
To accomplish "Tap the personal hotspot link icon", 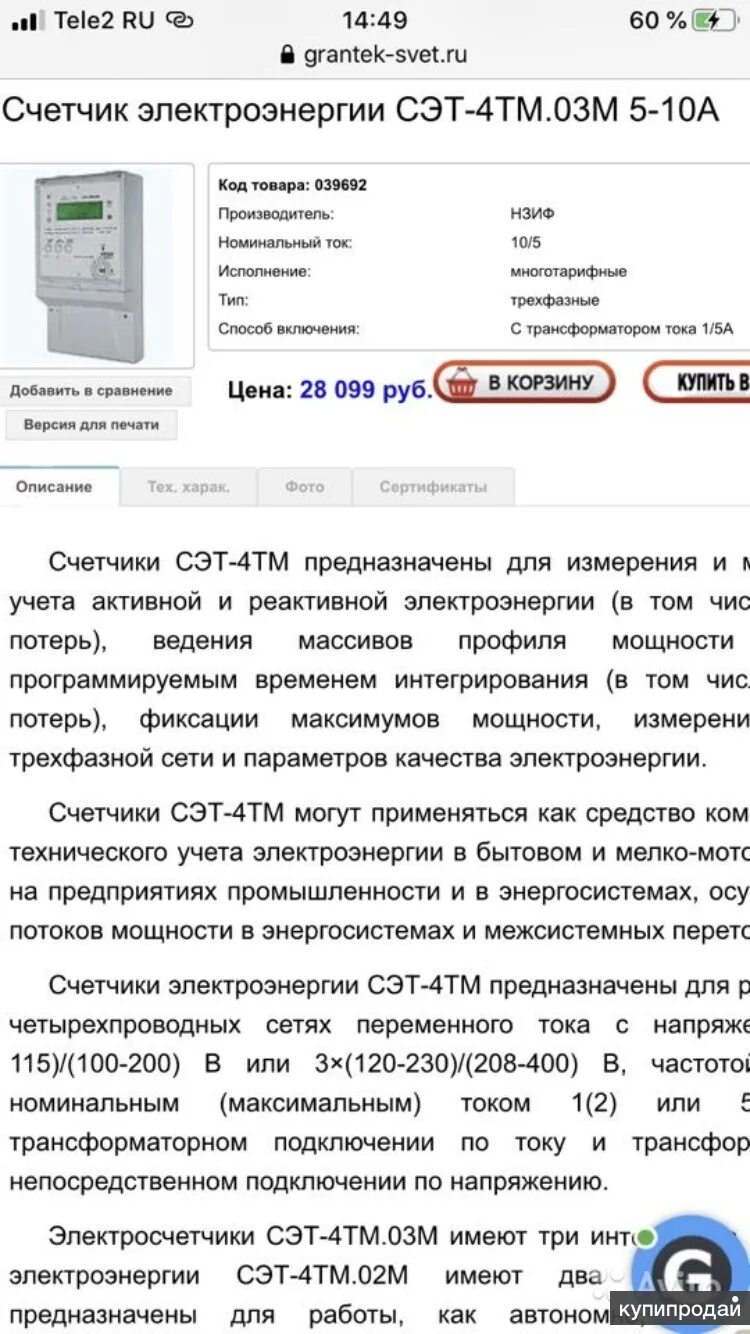I will tap(180, 20).
